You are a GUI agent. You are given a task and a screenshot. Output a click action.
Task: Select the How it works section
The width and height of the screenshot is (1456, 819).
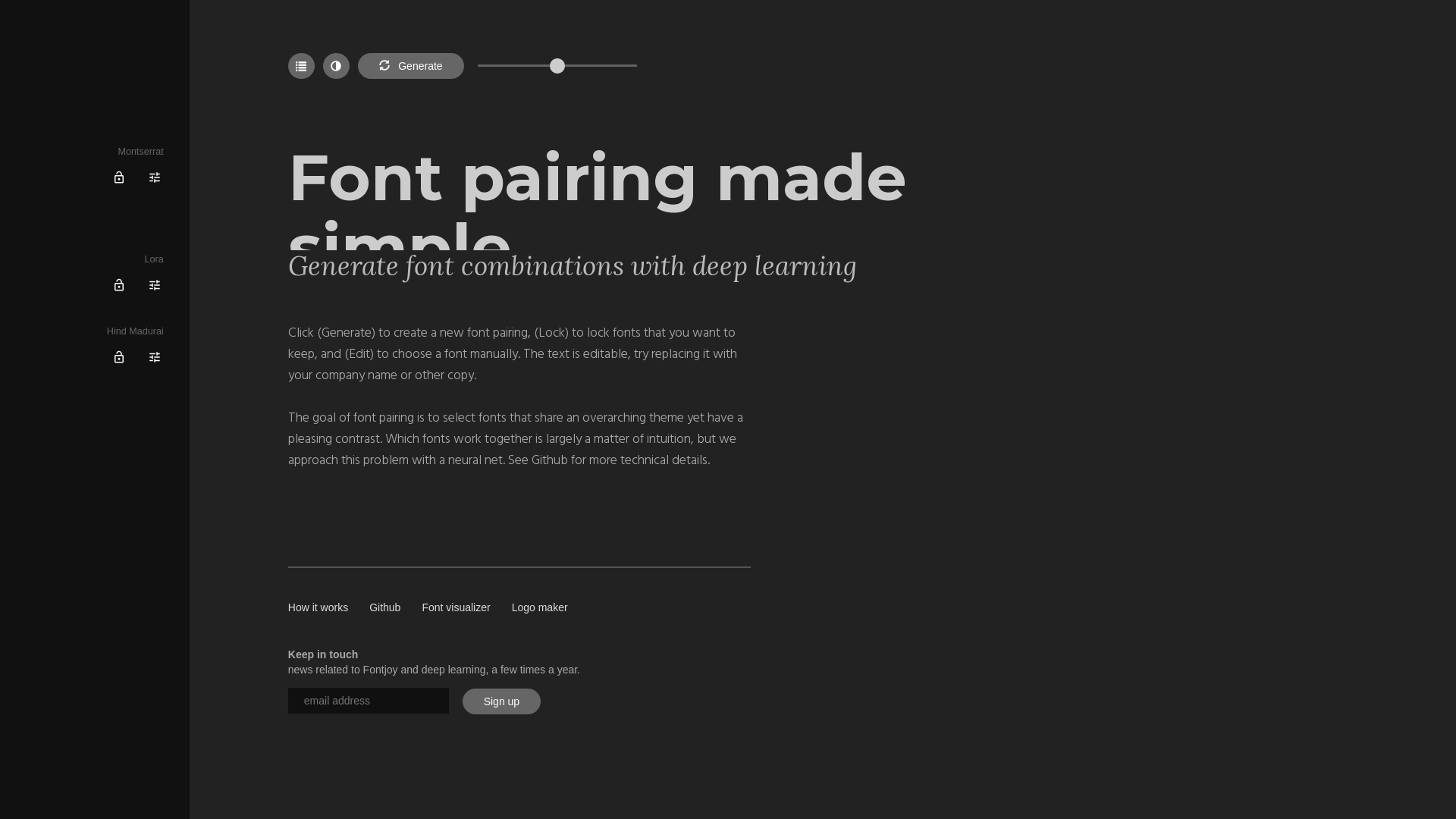(318, 607)
